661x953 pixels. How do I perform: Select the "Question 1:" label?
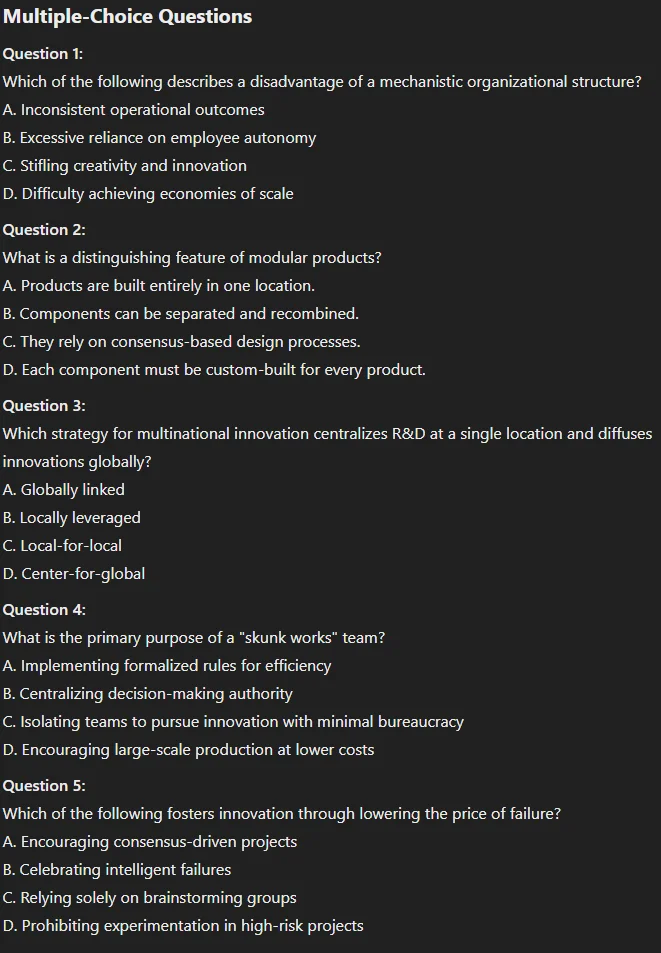tap(43, 54)
